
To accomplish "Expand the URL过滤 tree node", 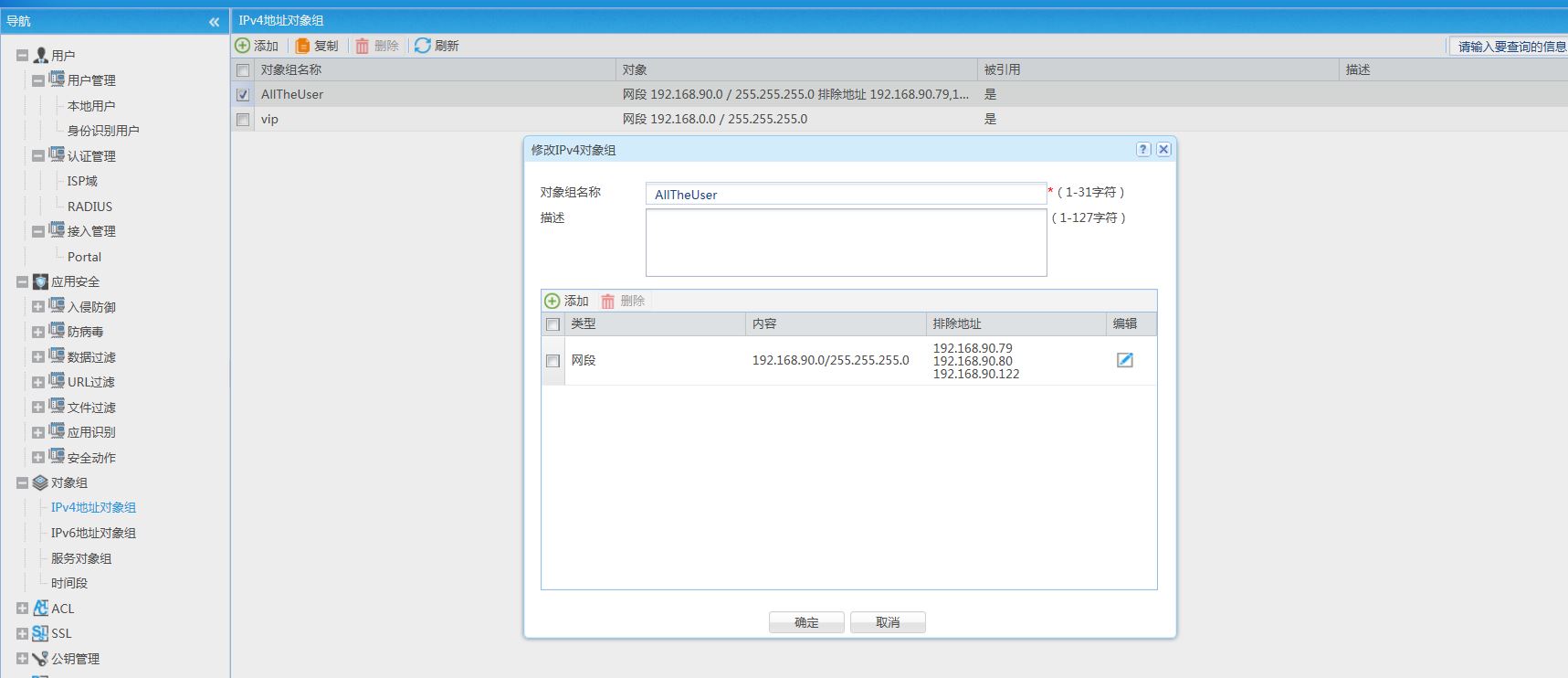I will 38,382.
